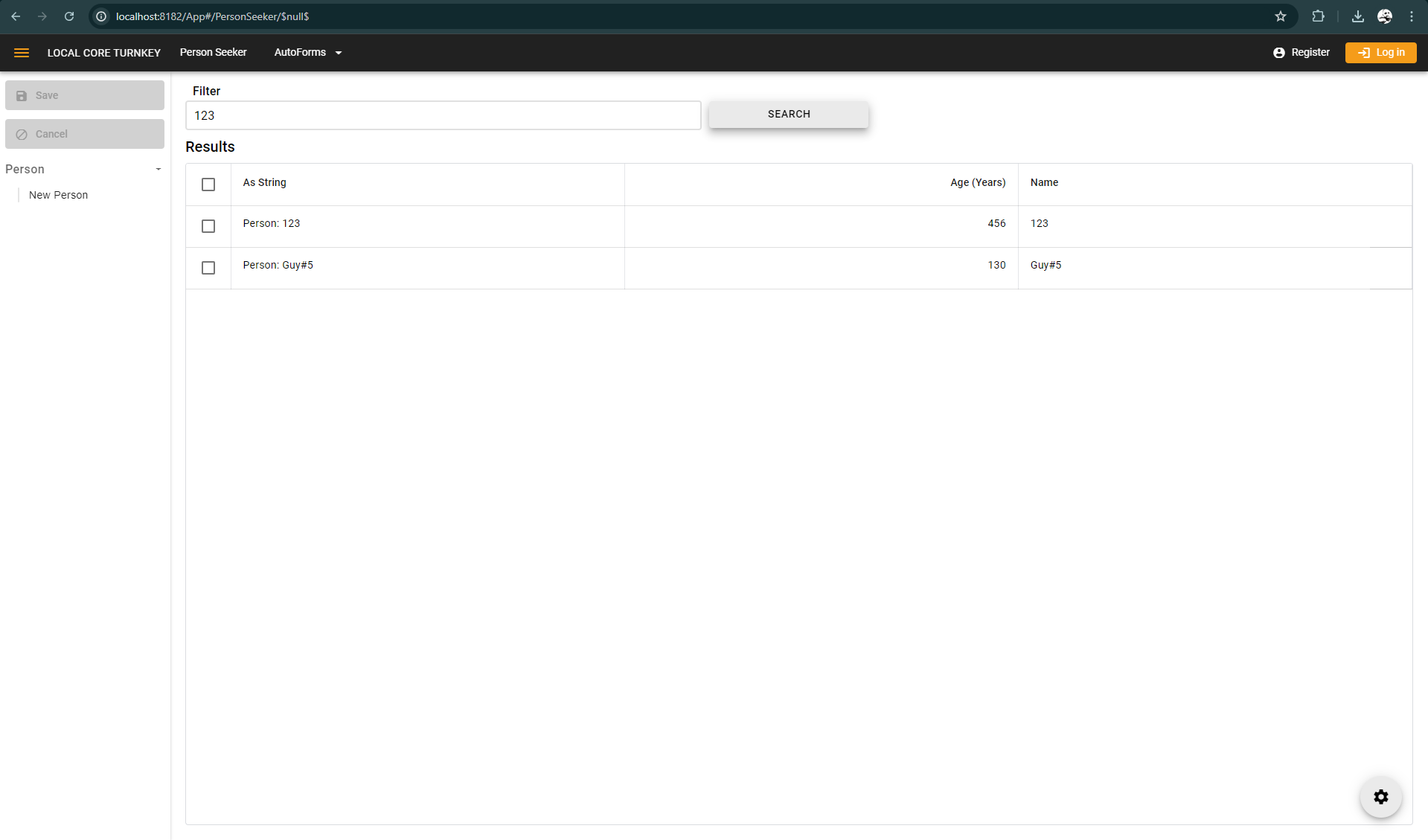
Task: Click into the Filter text field
Action: (x=443, y=115)
